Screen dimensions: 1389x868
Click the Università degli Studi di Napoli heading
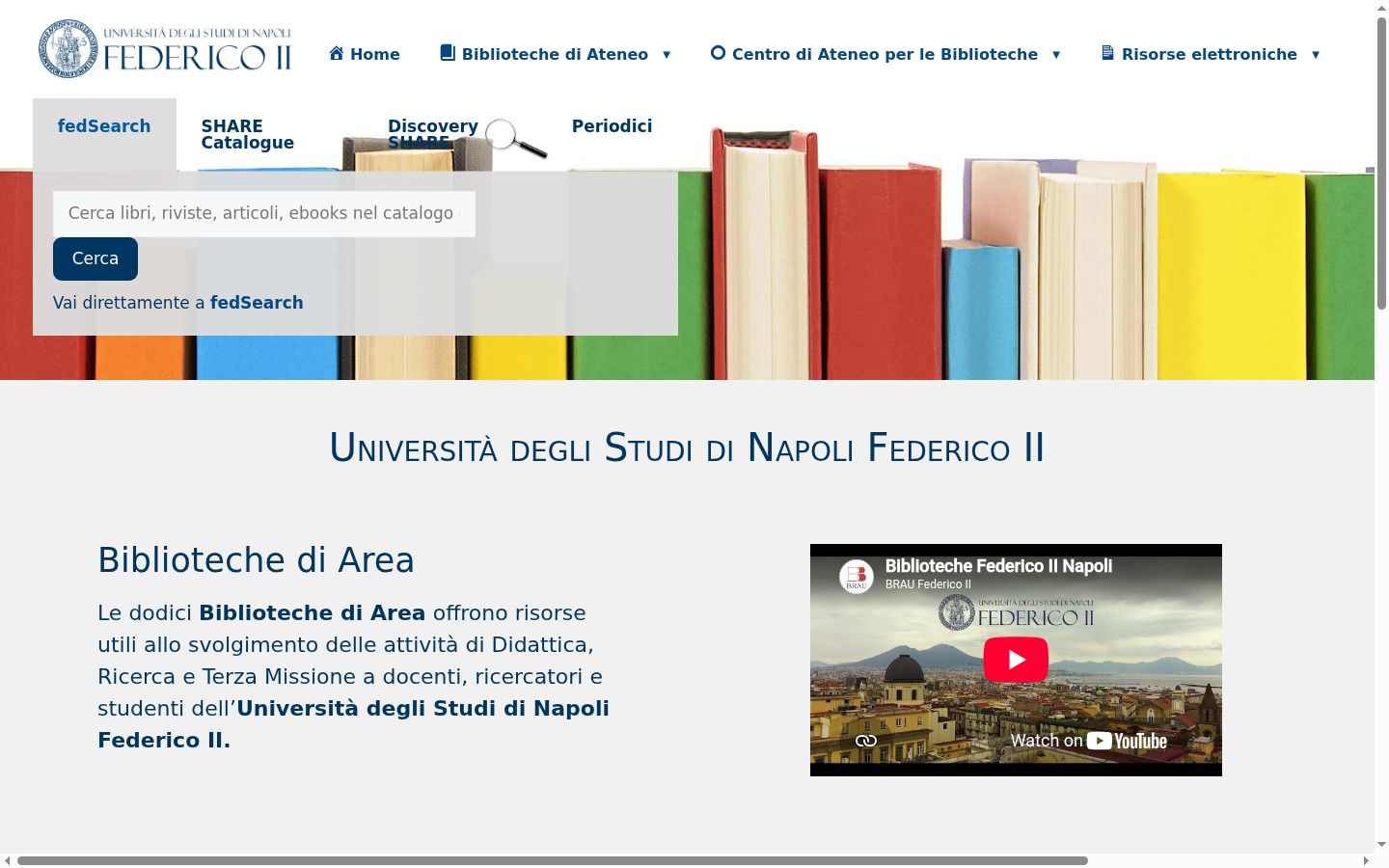pos(687,448)
